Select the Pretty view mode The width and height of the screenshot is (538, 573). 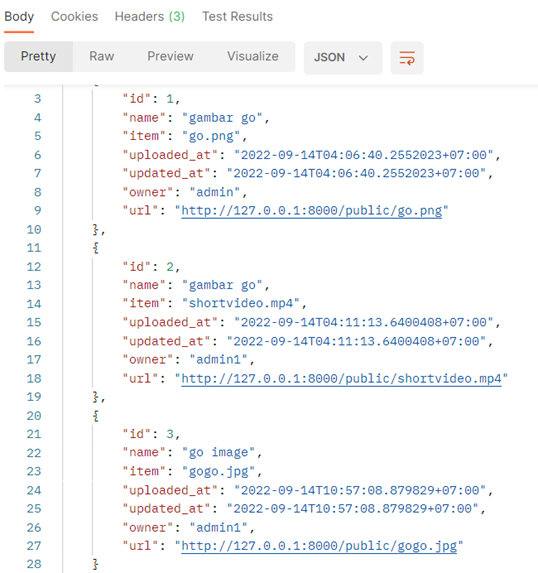tap(38, 56)
